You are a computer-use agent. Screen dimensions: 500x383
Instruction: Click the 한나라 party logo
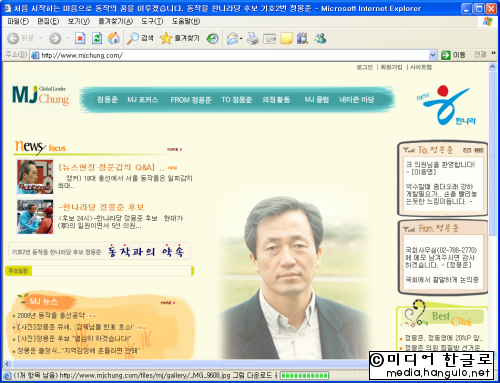pos(447,105)
